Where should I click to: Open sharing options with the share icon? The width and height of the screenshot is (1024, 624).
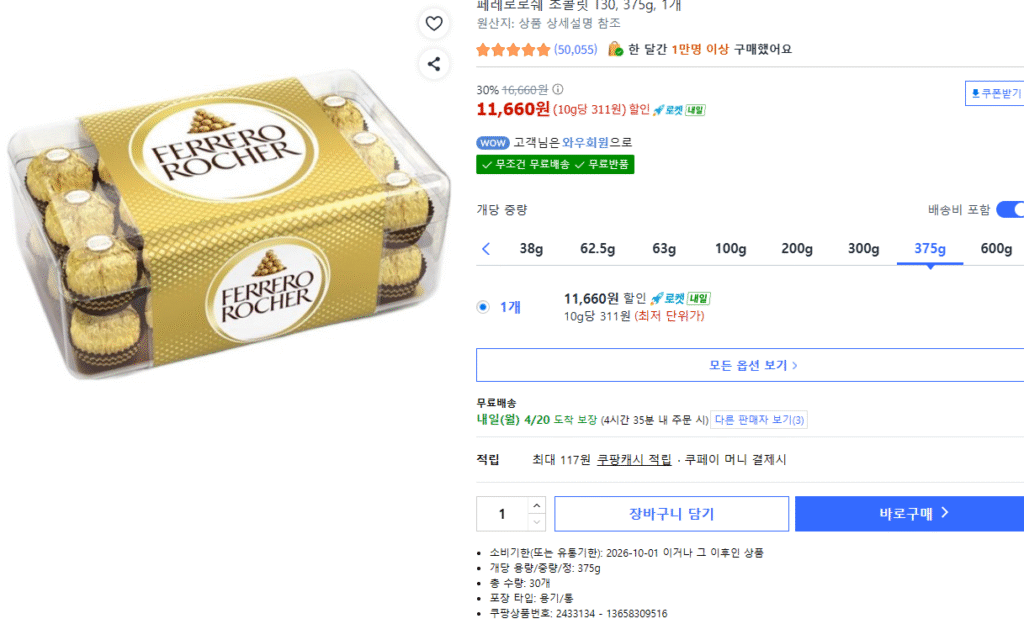tap(433, 63)
